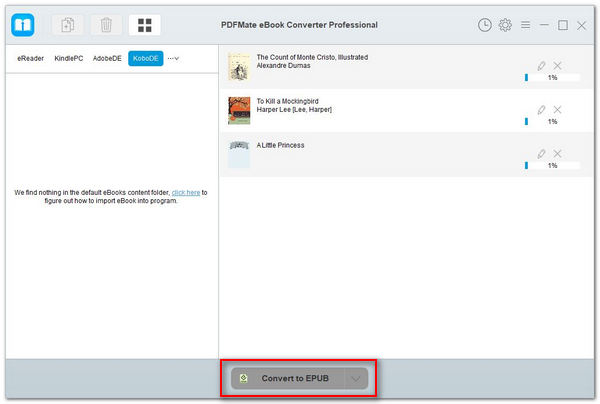Edit metadata for A Little Princess

[x=541, y=154]
